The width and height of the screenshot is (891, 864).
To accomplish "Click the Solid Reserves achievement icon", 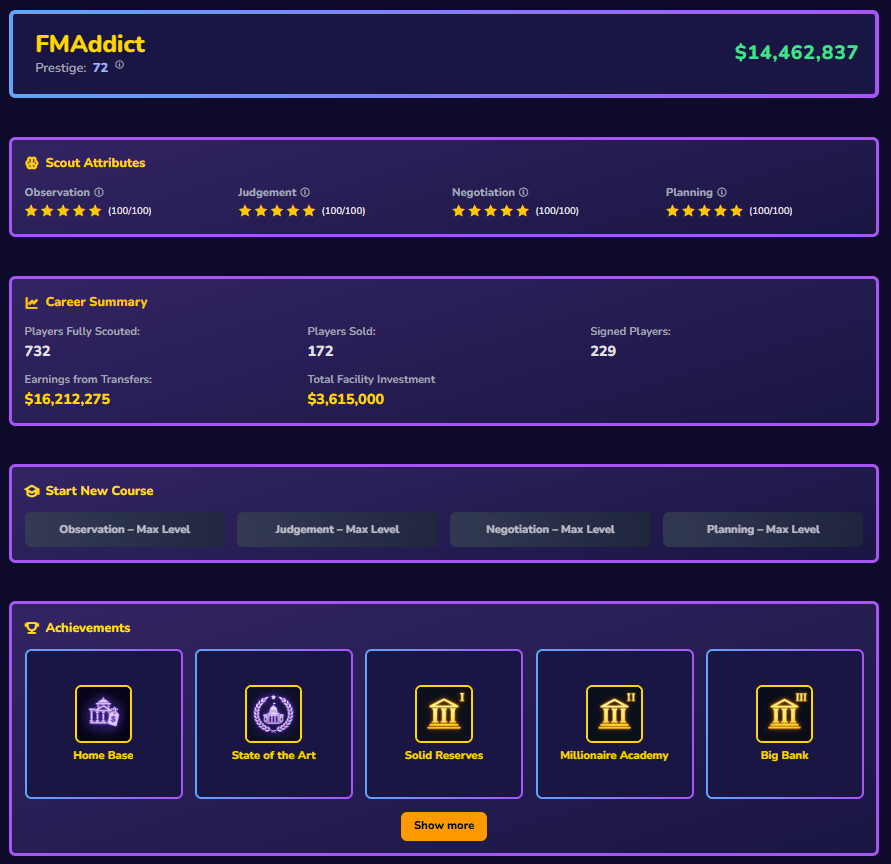I will coord(443,713).
